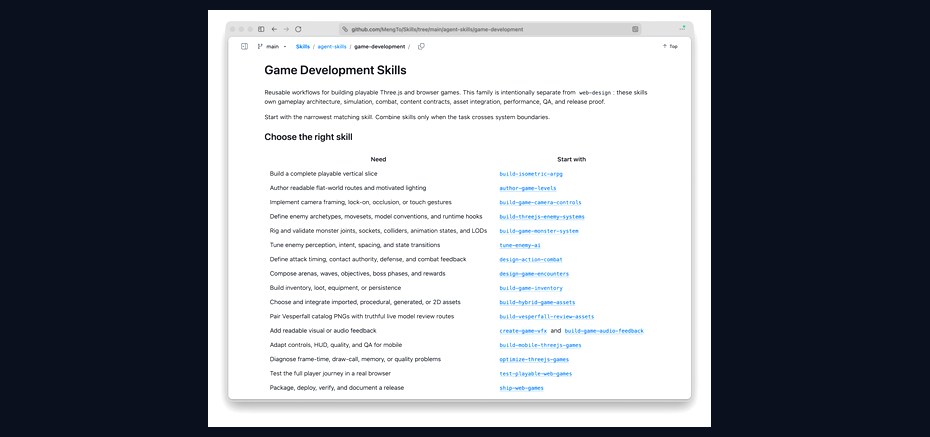Open the agent-skills breadcrumb link
The image size is (930, 437).
332,46
